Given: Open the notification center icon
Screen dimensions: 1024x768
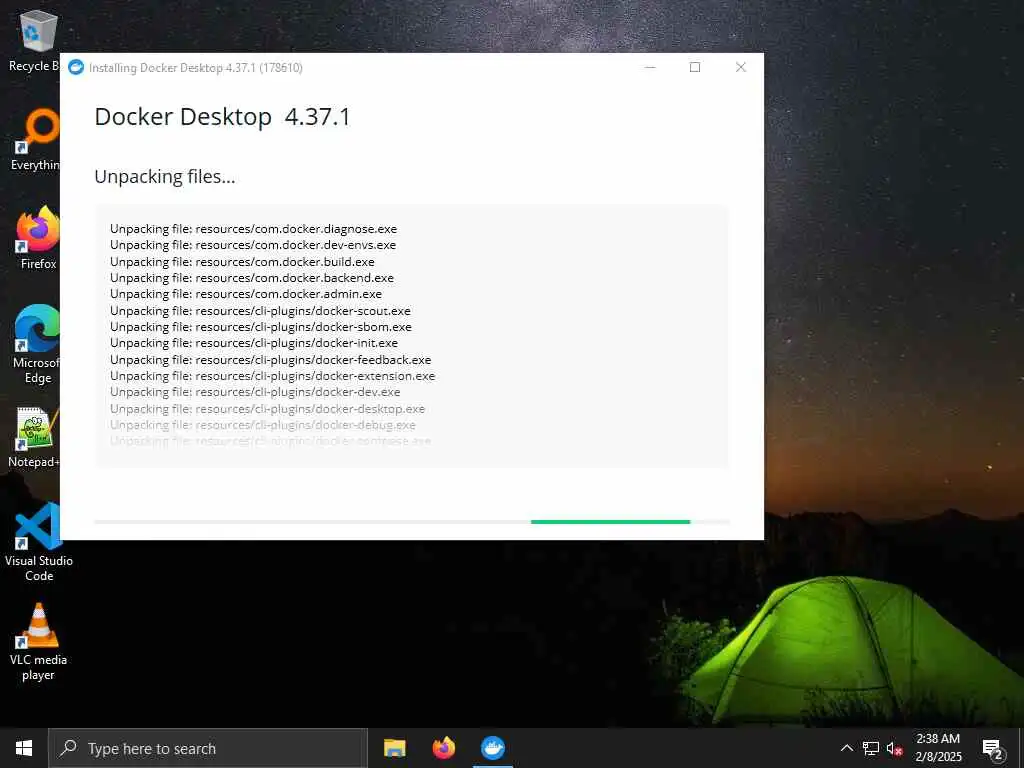Looking at the screenshot, I should pyautogui.click(x=992, y=748).
